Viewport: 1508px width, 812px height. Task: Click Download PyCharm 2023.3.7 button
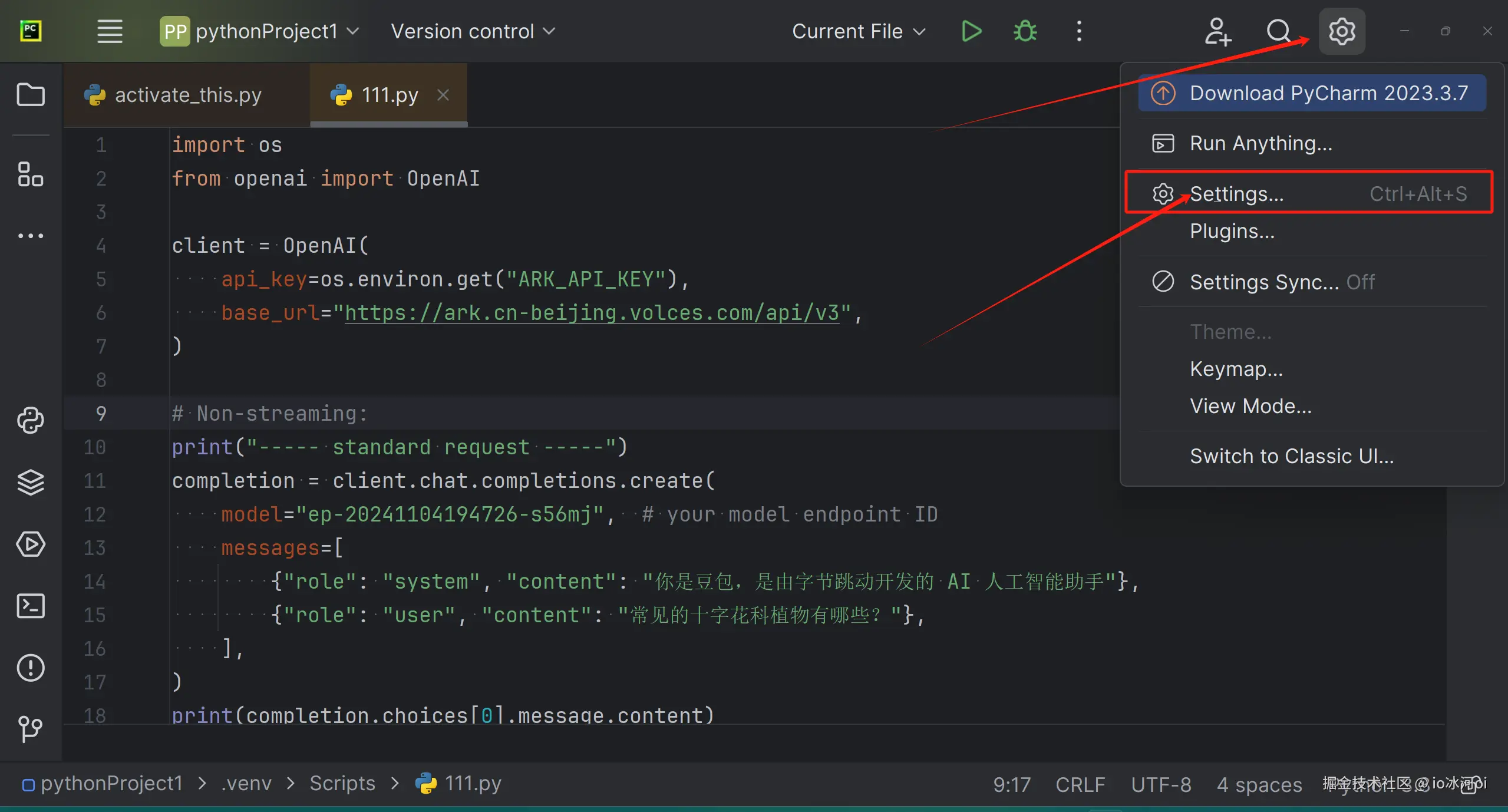[1312, 93]
